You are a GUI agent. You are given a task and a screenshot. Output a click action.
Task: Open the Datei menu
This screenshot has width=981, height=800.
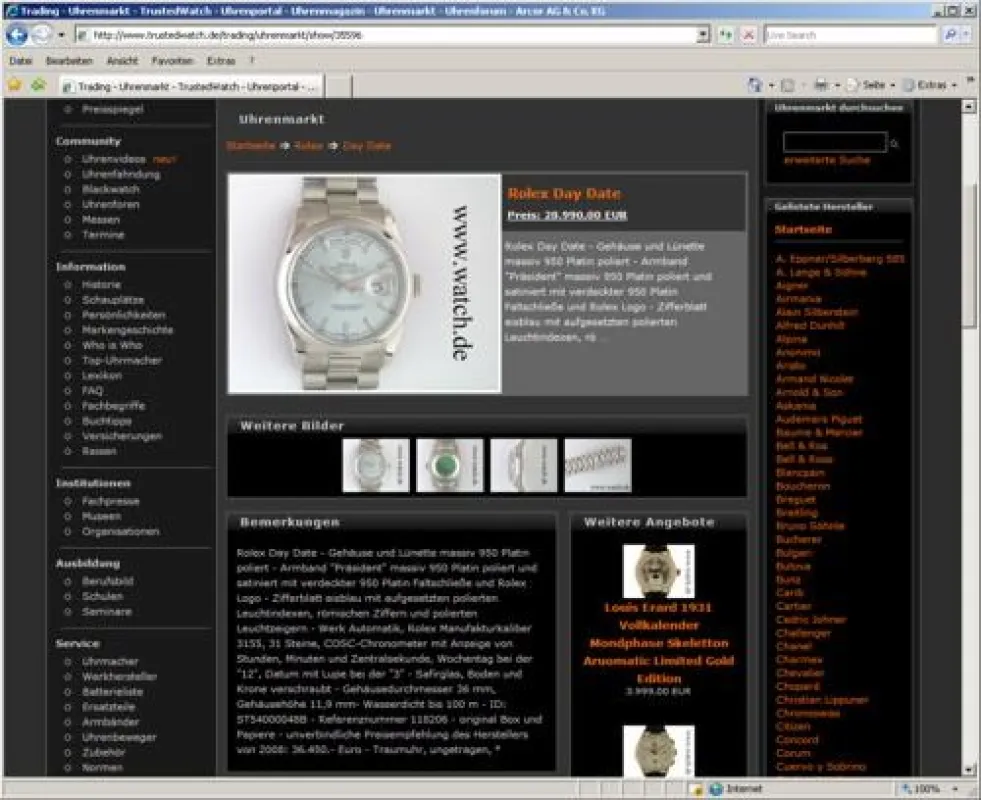click(21, 61)
